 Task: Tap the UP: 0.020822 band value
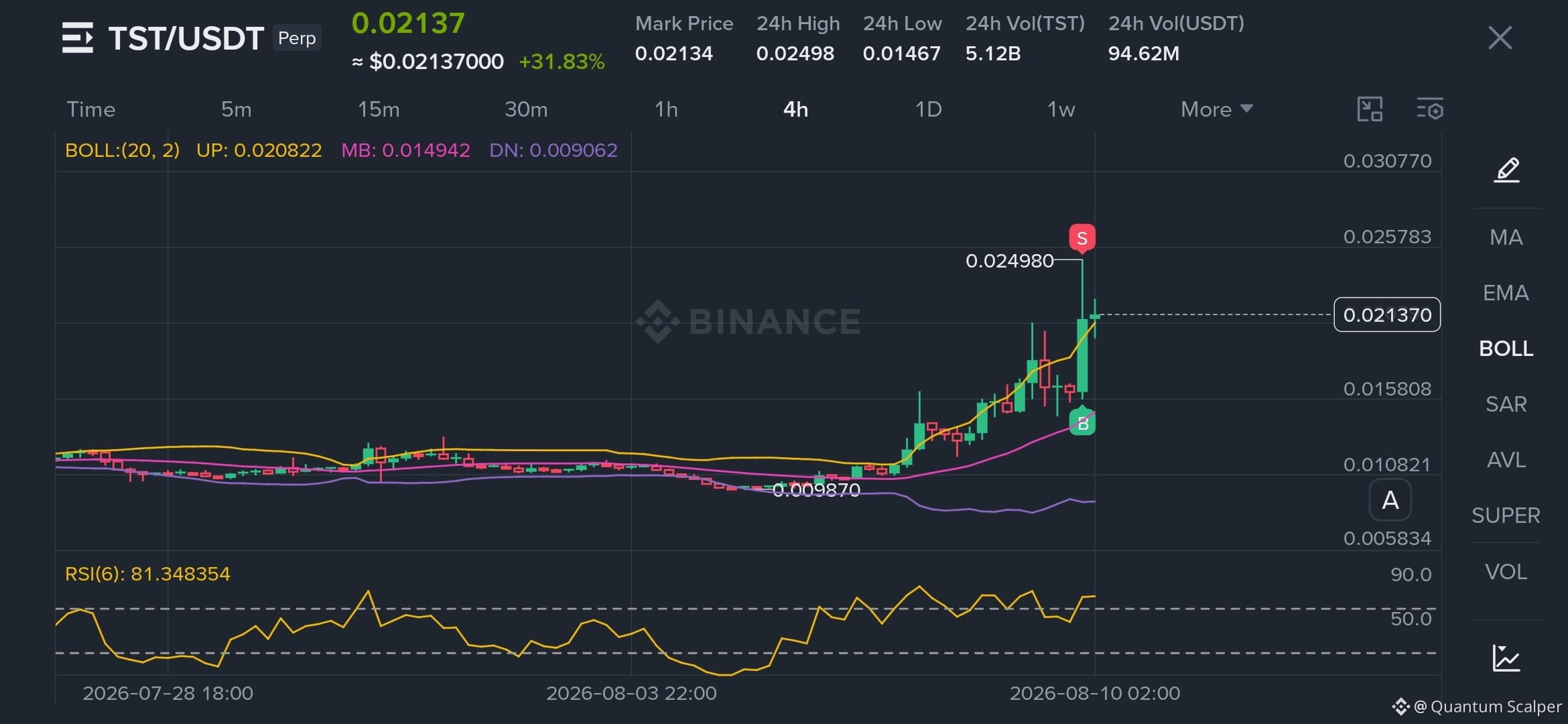pos(259,150)
